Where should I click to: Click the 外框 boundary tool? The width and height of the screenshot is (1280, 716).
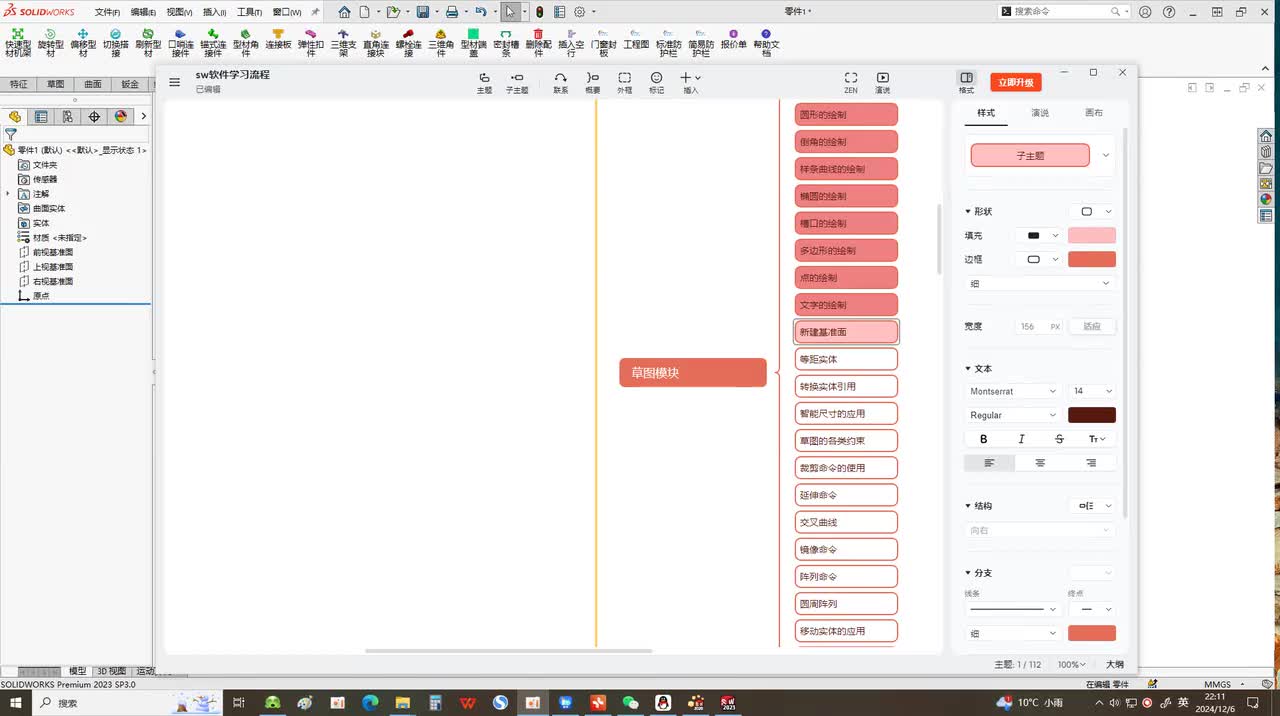click(x=625, y=83)
